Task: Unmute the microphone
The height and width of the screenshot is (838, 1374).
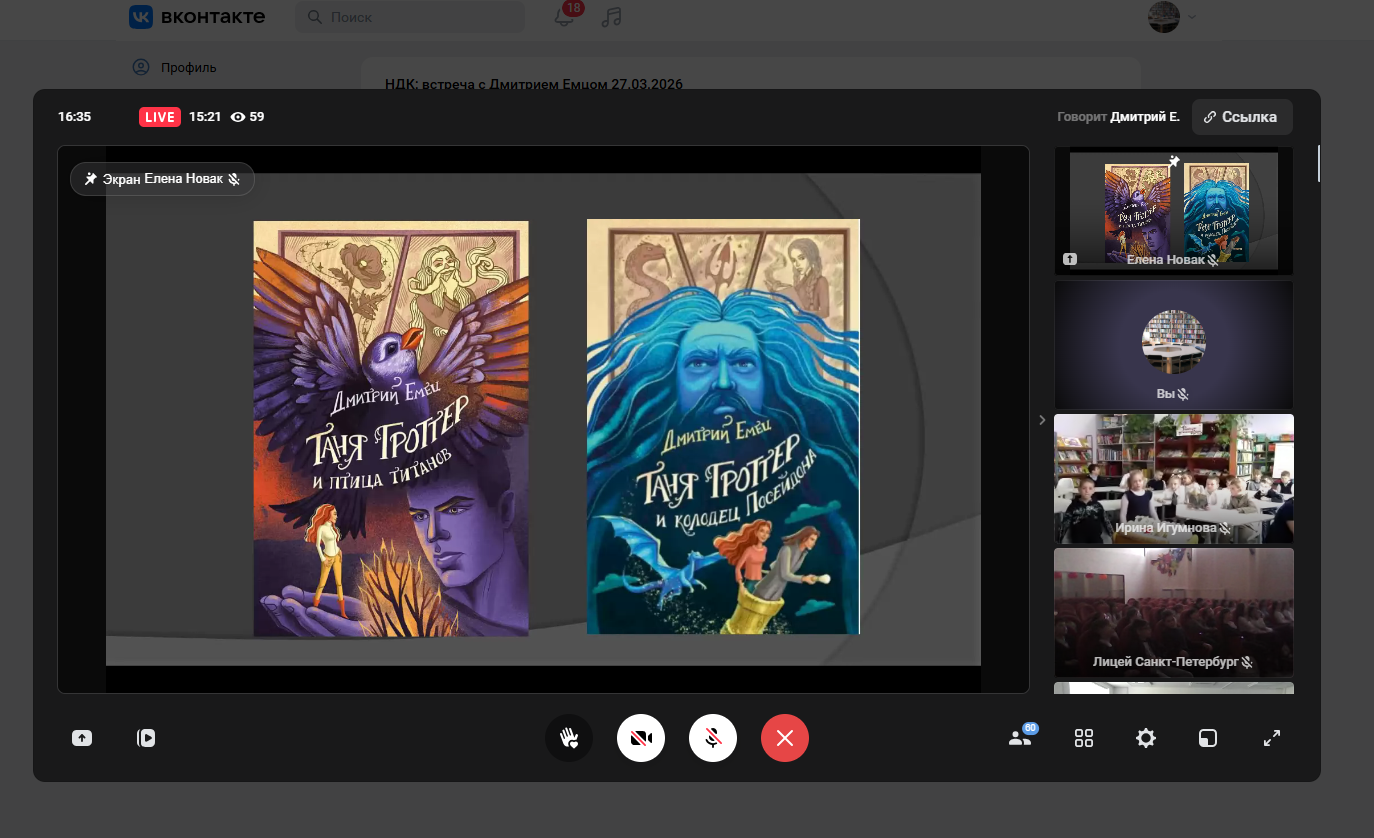Action: (713, 739)
